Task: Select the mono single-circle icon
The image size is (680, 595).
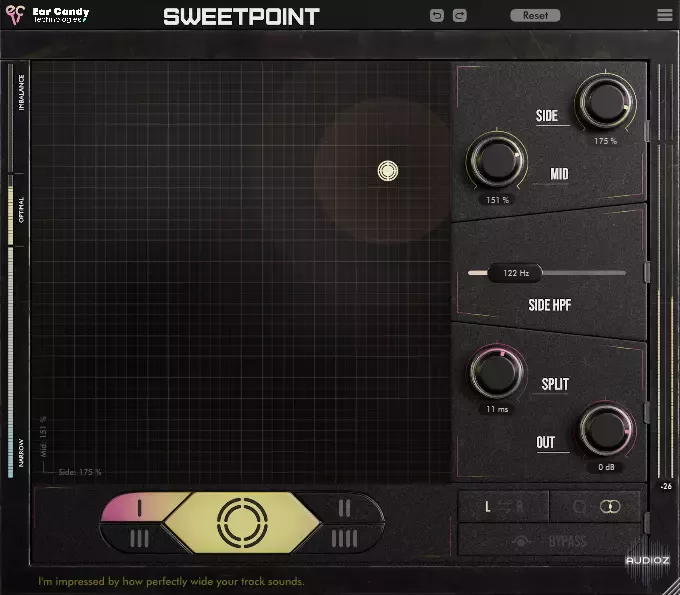Action: 579,507
